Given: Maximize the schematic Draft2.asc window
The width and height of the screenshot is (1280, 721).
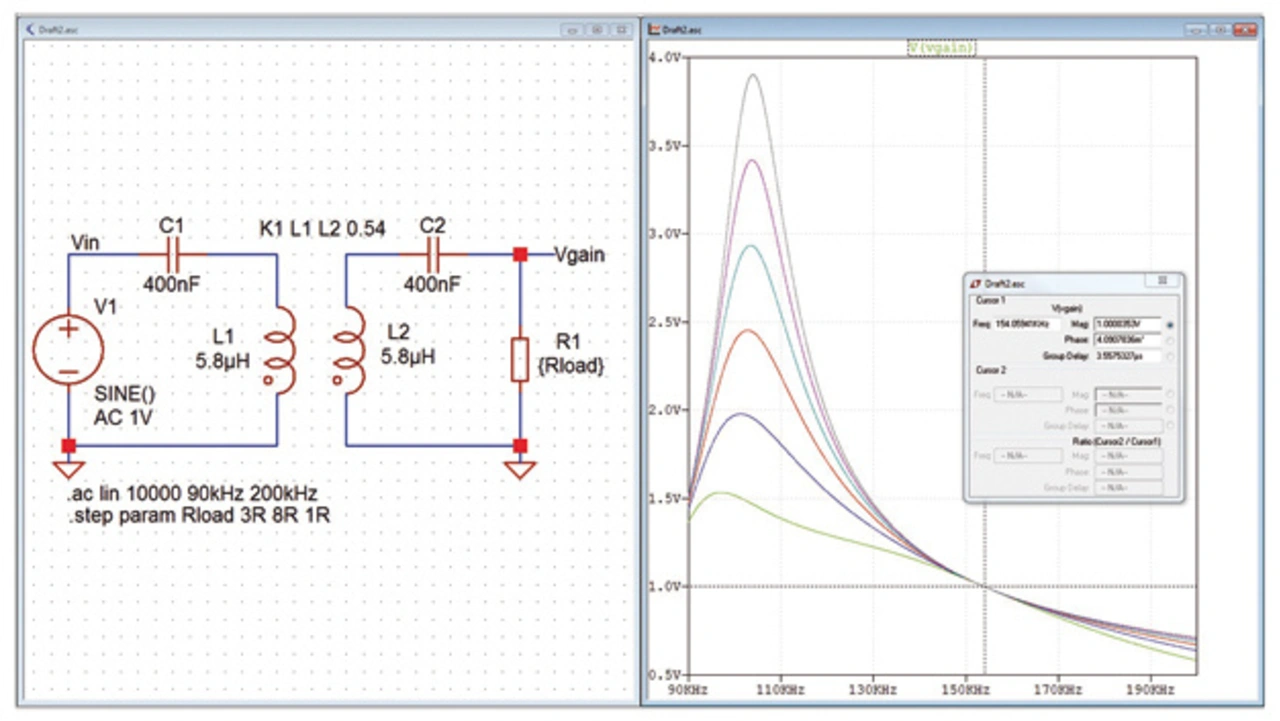Looking at the screenshot, I should [x=597, y=30].
